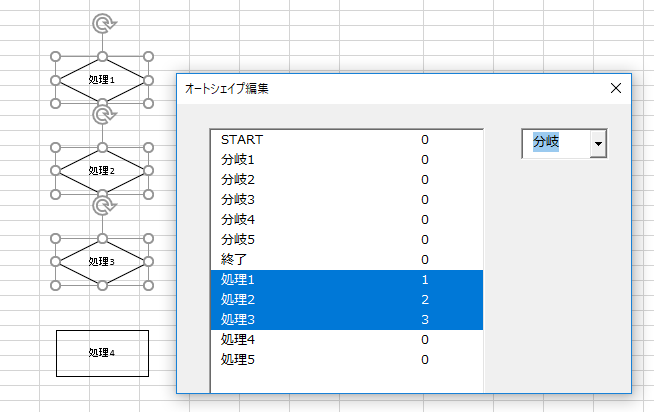Click the value 1 beside 処理1
This screenshot has height=412, width=654.
point(425,280)
